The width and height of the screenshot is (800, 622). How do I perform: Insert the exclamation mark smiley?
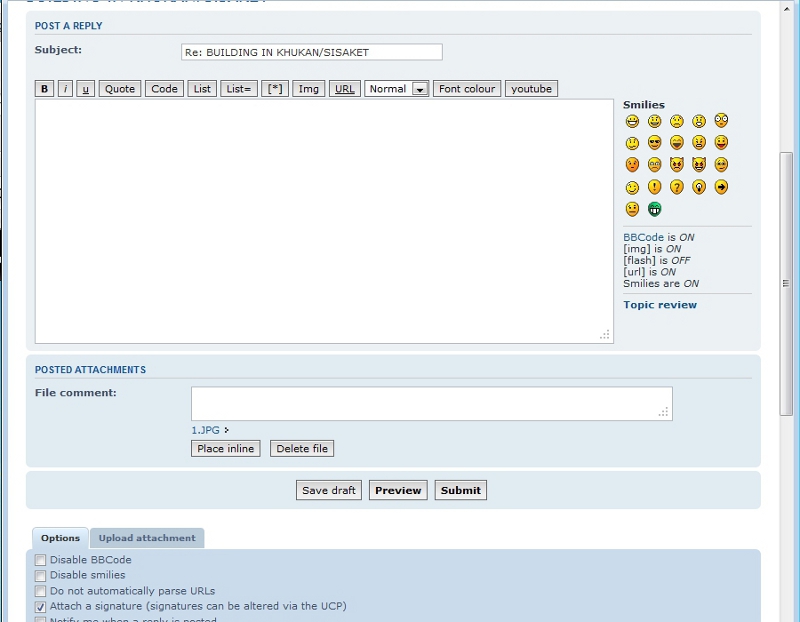coord(654,187)
